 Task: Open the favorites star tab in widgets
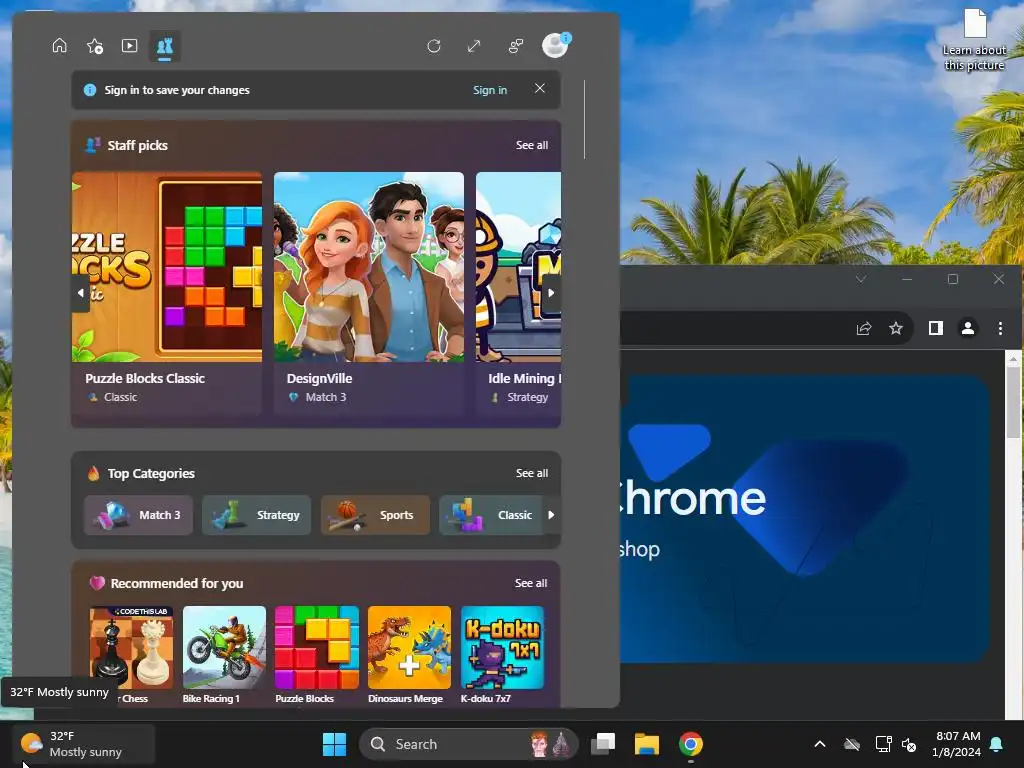click(x=95, y=46)
